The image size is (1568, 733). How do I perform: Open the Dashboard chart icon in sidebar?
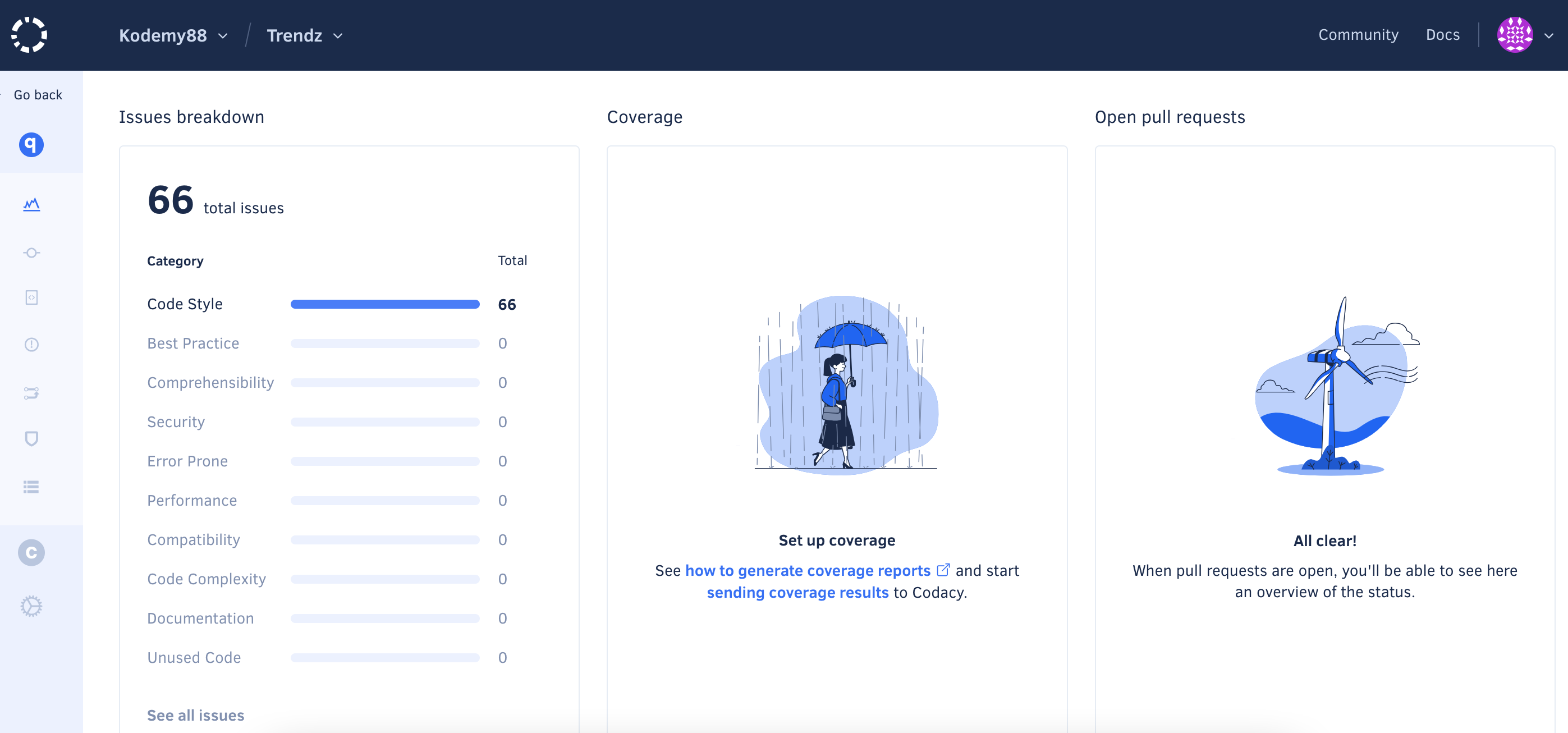point(31,204)
